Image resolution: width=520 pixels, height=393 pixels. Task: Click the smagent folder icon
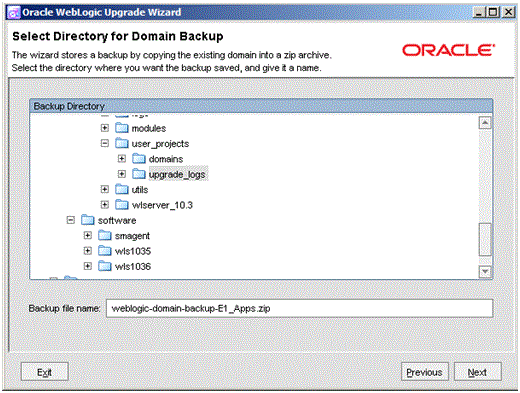pos(105,235)
